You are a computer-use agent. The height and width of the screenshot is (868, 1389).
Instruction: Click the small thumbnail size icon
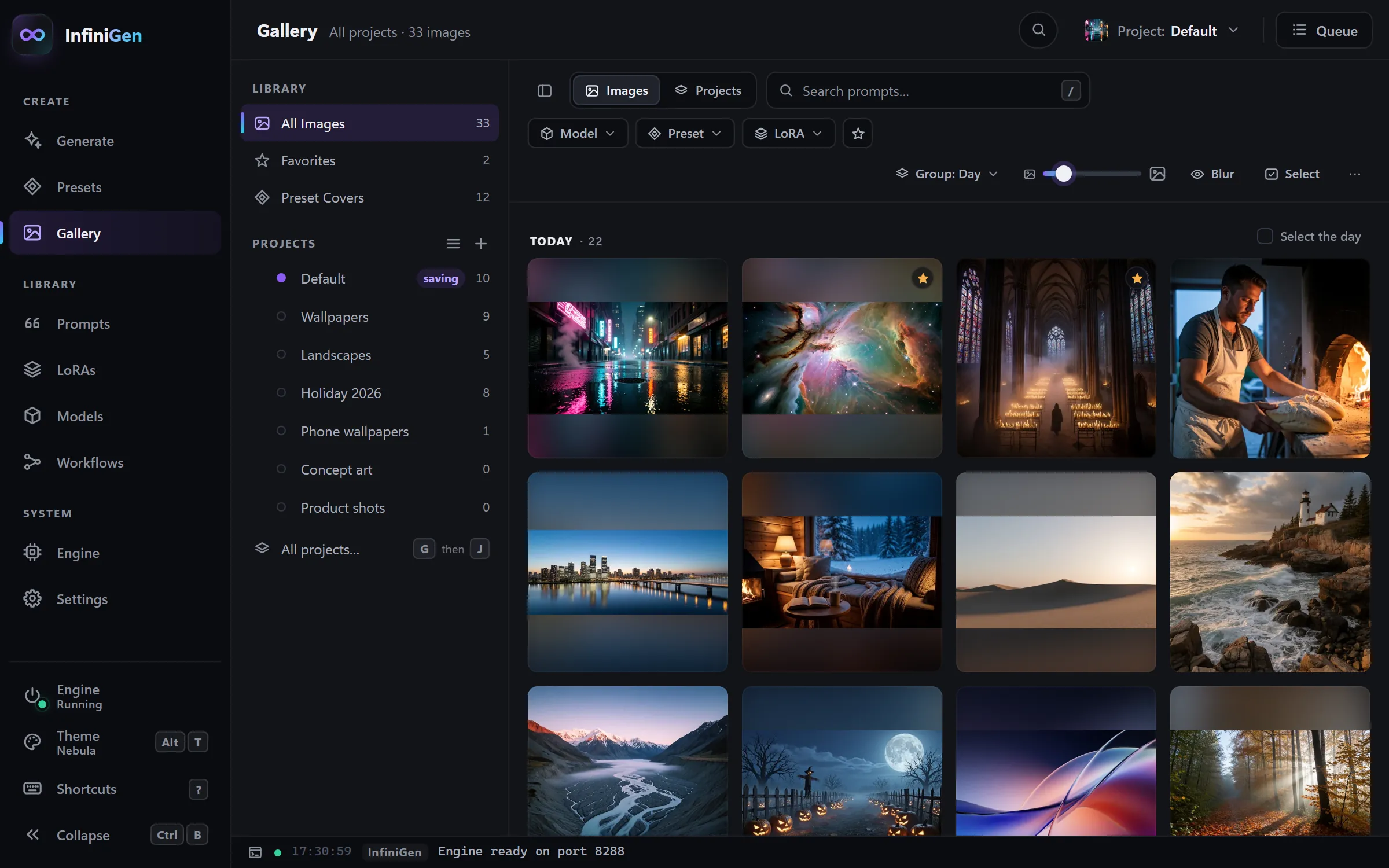pyautogui.click(x=1030, y=174)
